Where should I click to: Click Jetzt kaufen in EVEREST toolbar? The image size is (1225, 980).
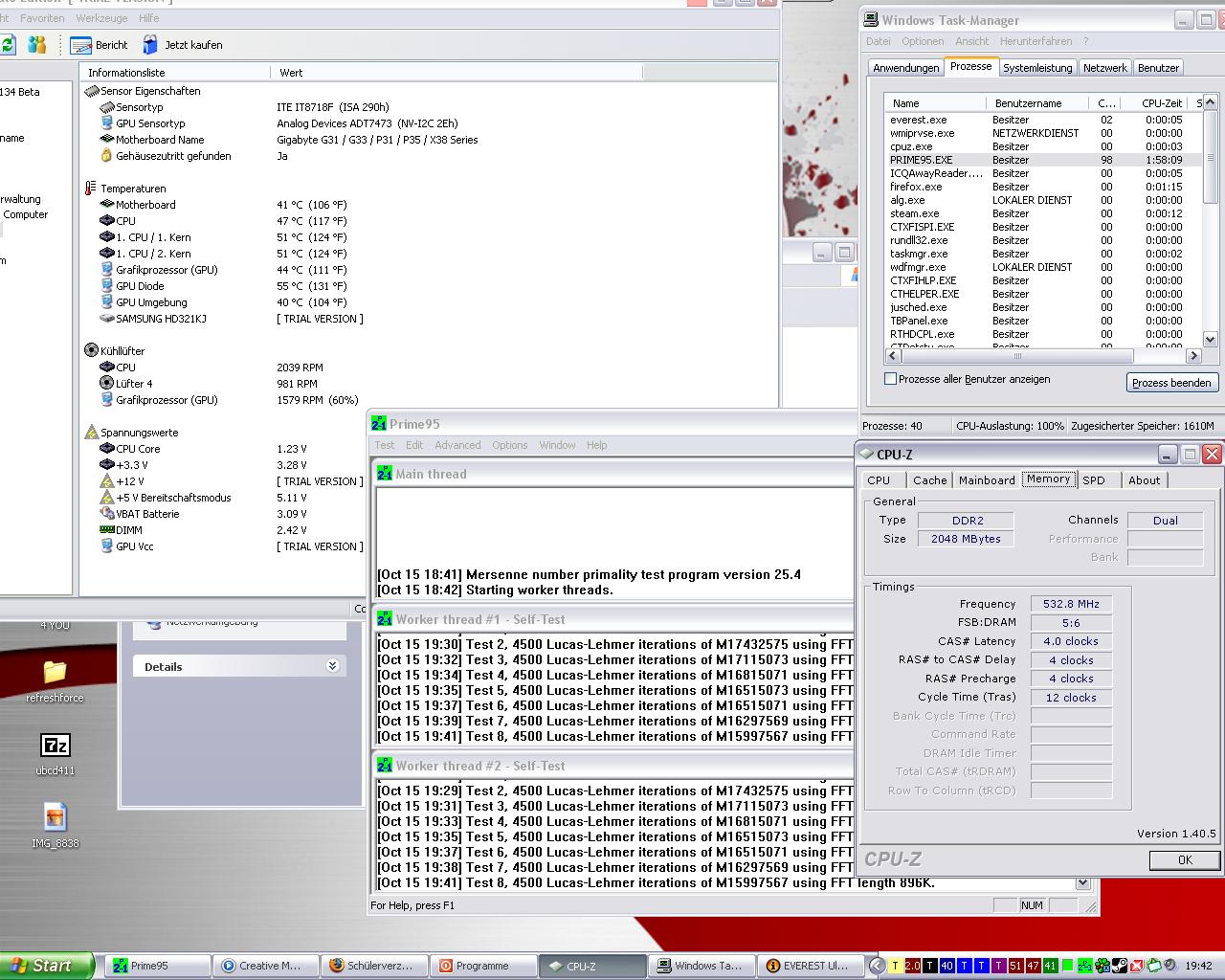coord(183,45)
